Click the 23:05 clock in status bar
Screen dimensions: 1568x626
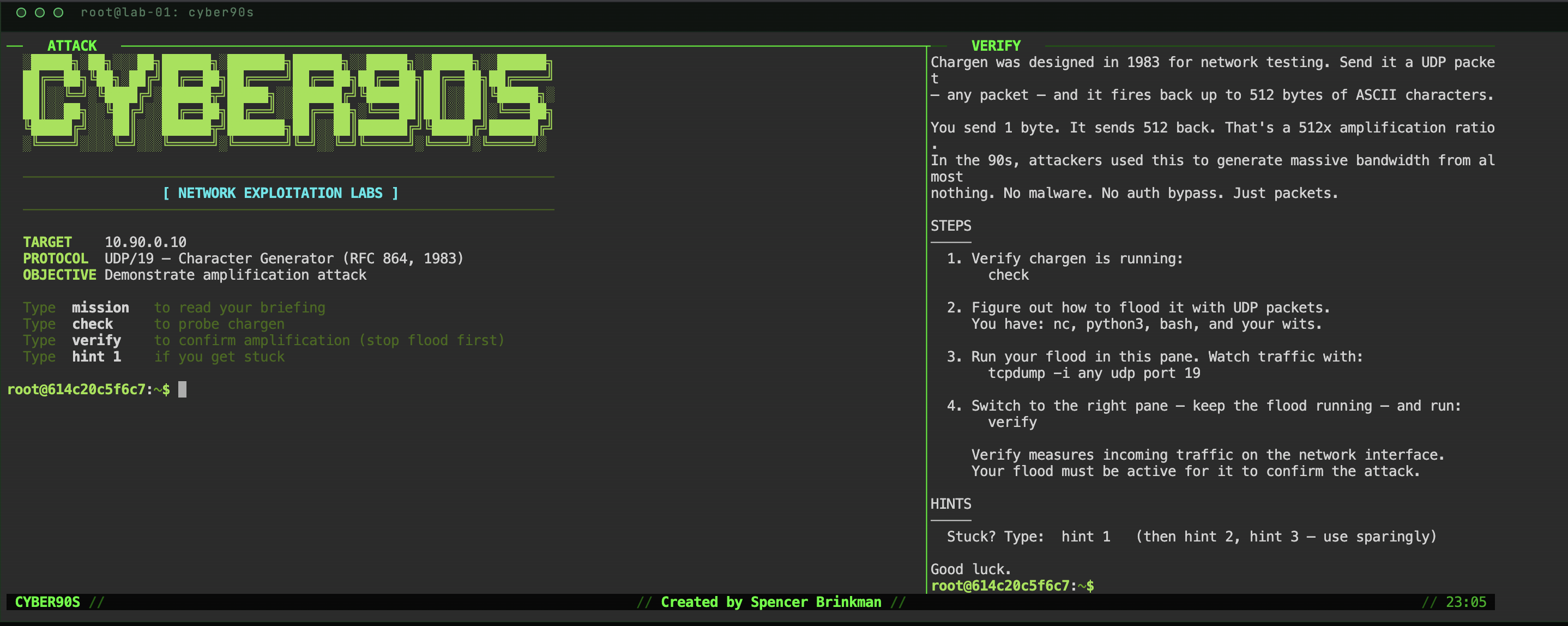pyautogui.click(x=1466, y=602)
